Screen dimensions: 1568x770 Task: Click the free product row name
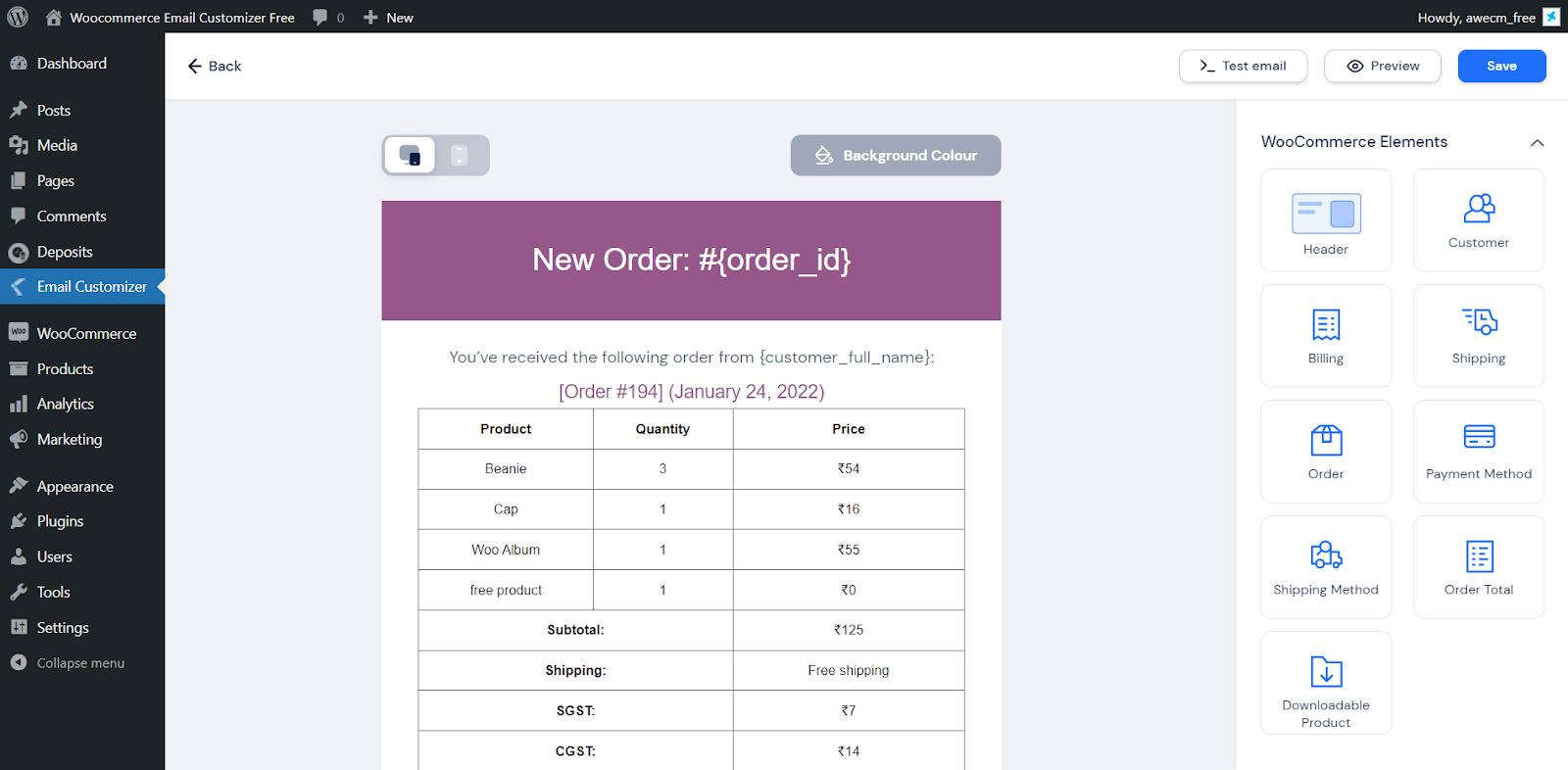[506, 590]
